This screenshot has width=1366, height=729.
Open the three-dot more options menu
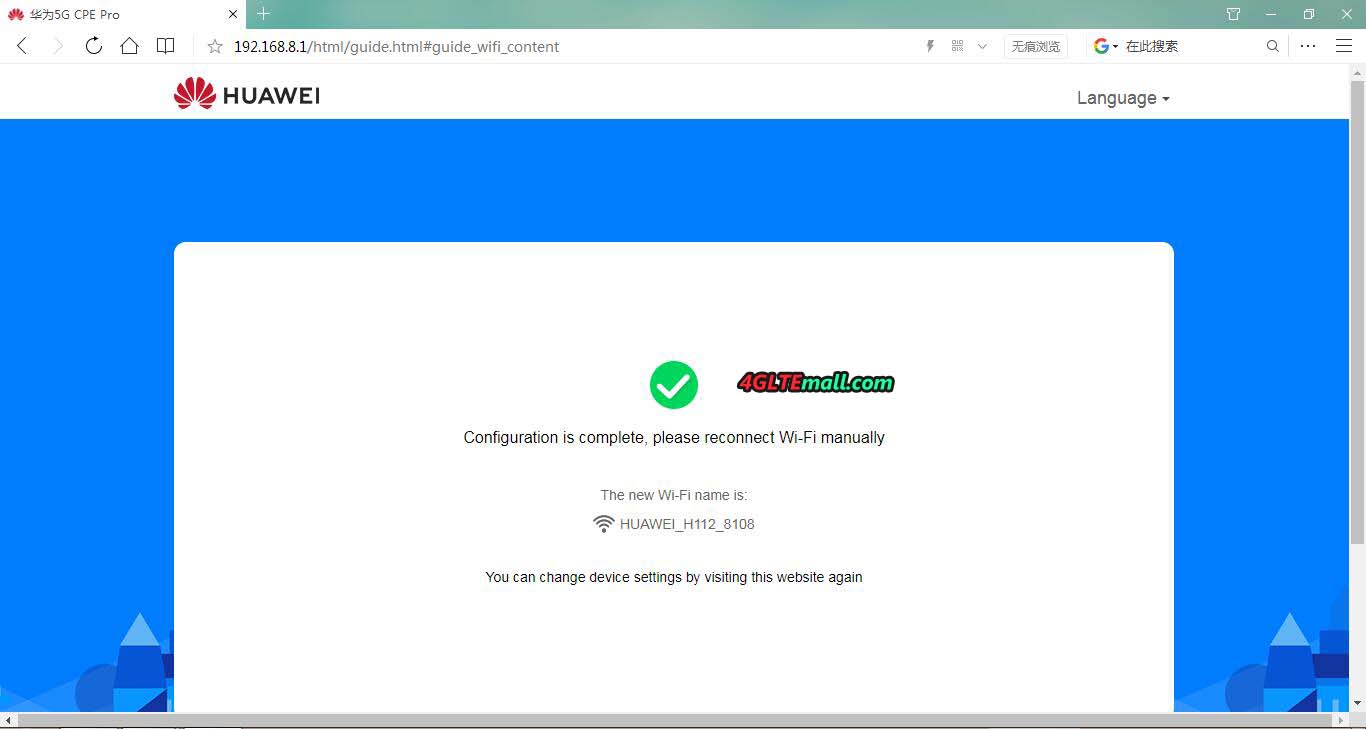point(1308,46)
